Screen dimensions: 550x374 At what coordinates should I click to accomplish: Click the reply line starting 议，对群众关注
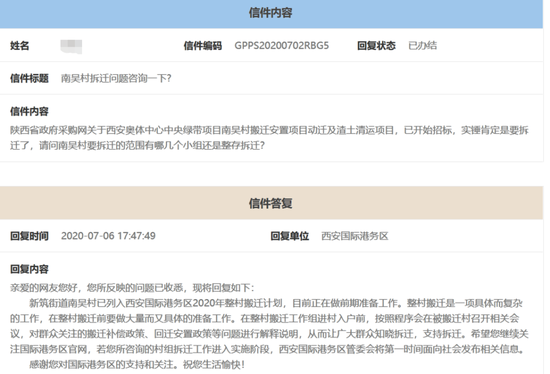269,334
